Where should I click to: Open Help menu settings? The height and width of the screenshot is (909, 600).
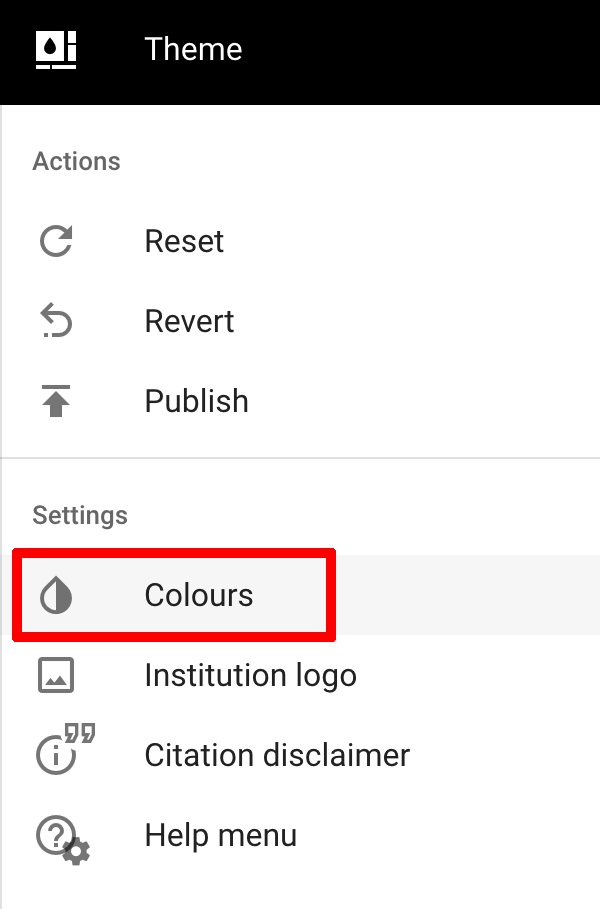tap(220, 835)
